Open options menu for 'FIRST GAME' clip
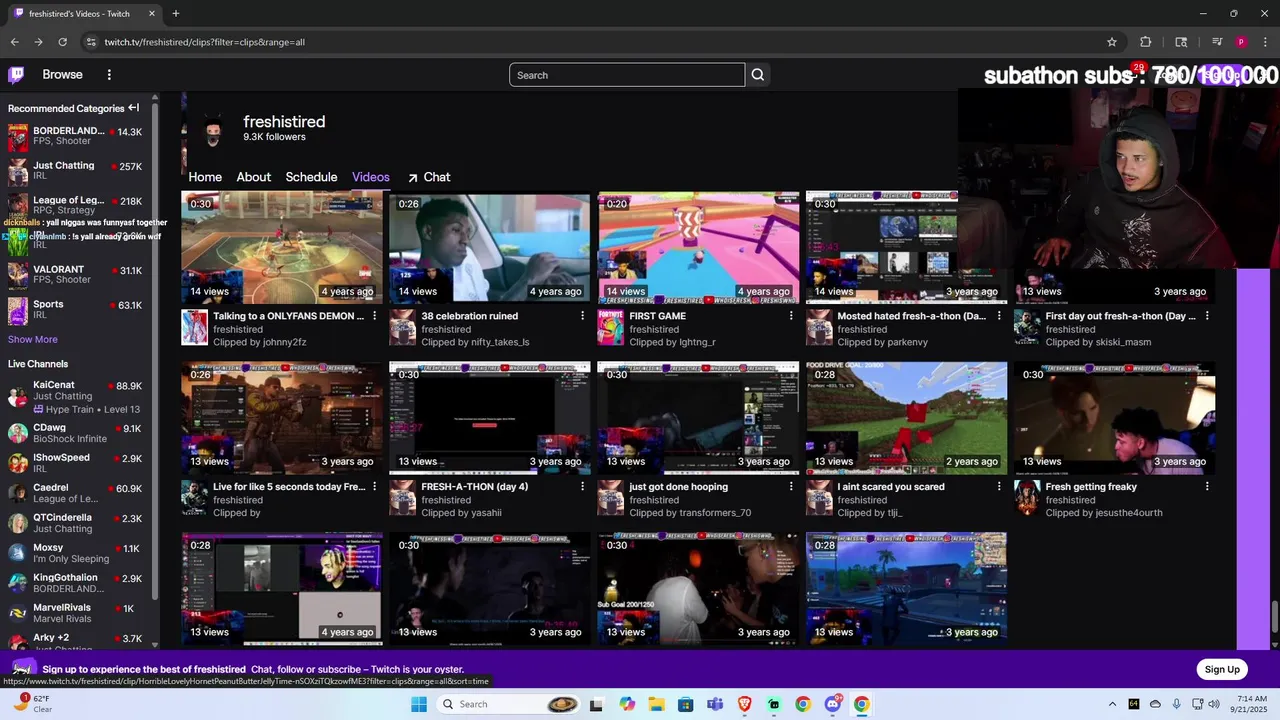The height and width of the screenshot is (720, 1280). click(x=791, y=316)
